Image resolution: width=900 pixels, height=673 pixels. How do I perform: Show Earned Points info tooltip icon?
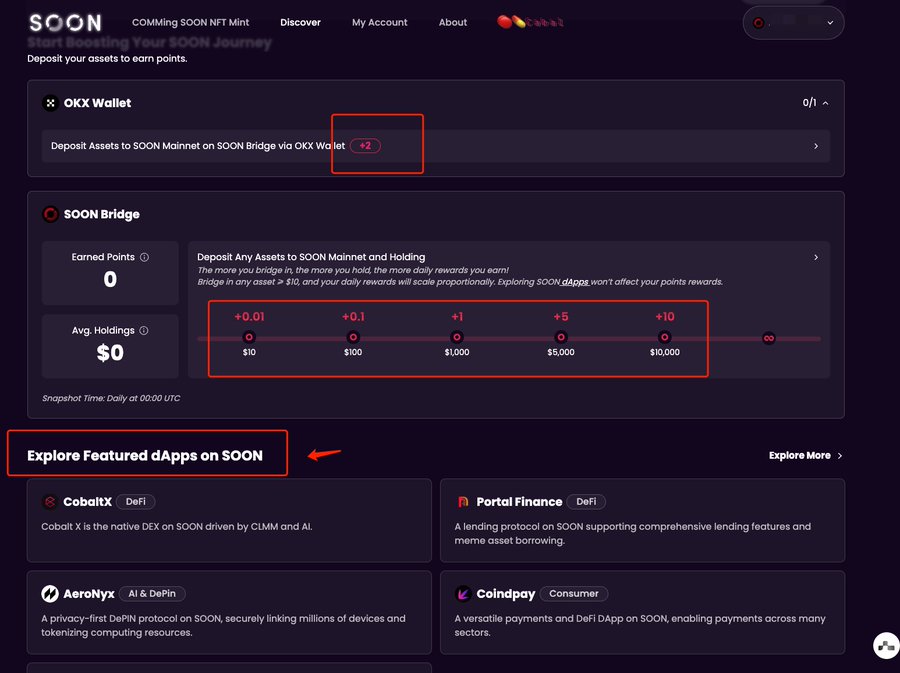[x=145, y=257]
